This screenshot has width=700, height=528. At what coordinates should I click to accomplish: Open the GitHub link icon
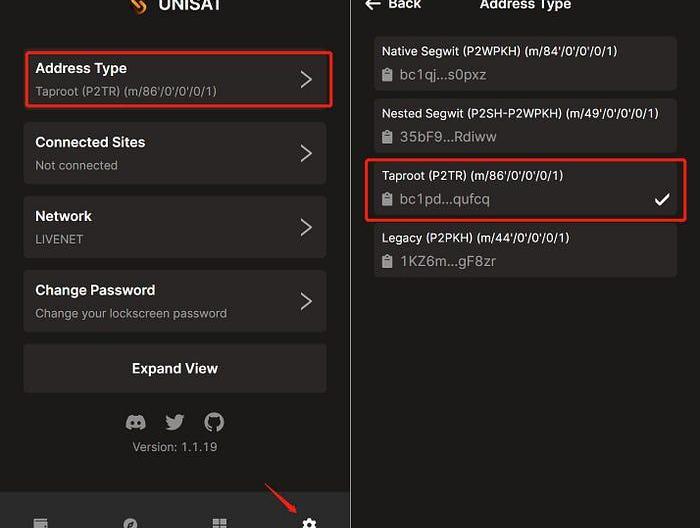click(x=214, y=422)
